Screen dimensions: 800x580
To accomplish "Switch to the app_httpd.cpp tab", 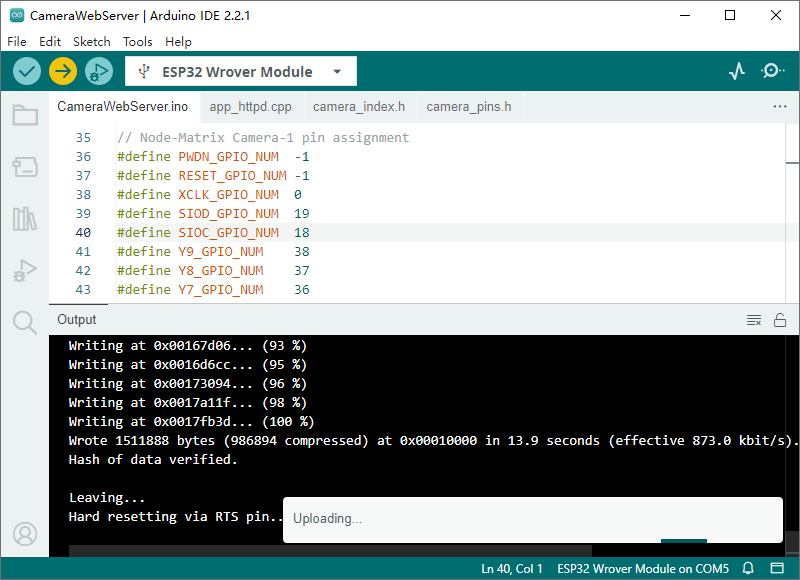I will (250, 107).
